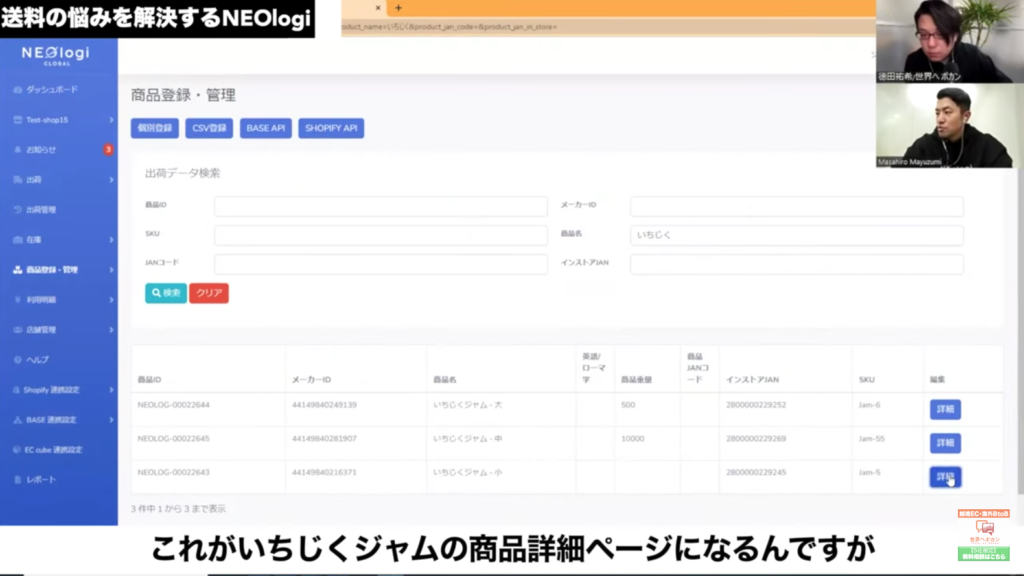Click the 在庫 icon in sidebar
Screen dimensions: 1024x576
click(18, 240)
